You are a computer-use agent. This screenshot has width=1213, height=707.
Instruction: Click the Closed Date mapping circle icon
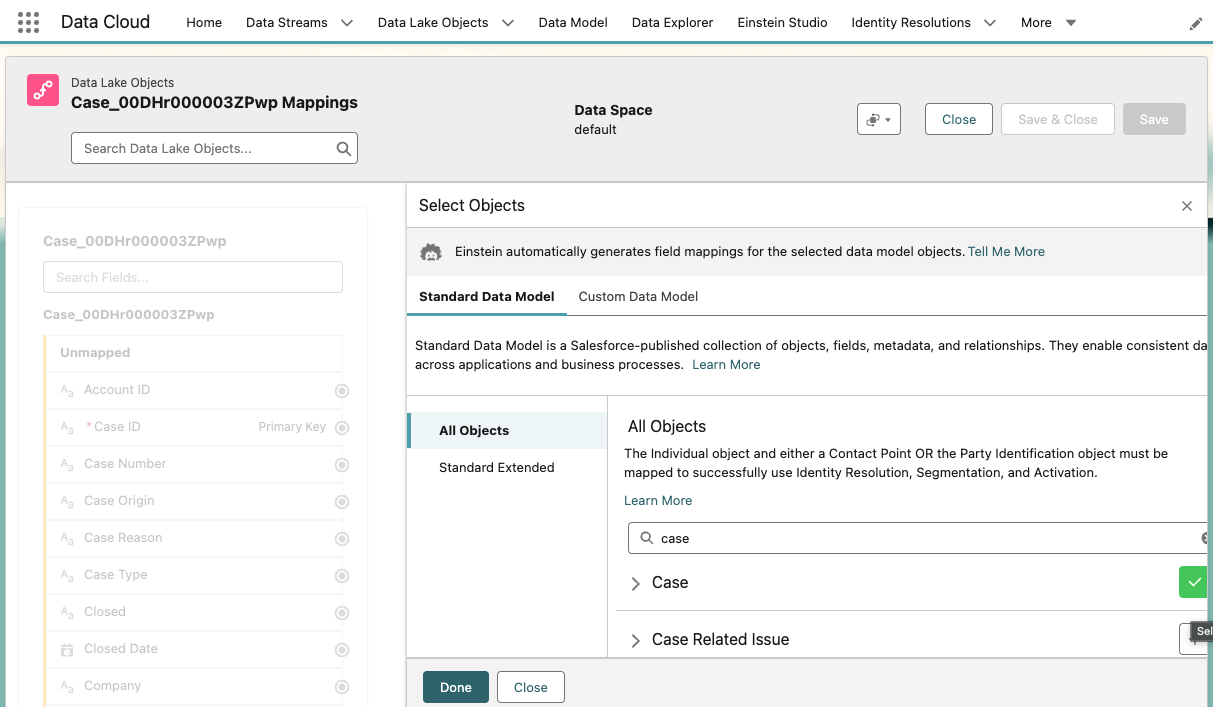pyautogui.click(x=342, y=650)
